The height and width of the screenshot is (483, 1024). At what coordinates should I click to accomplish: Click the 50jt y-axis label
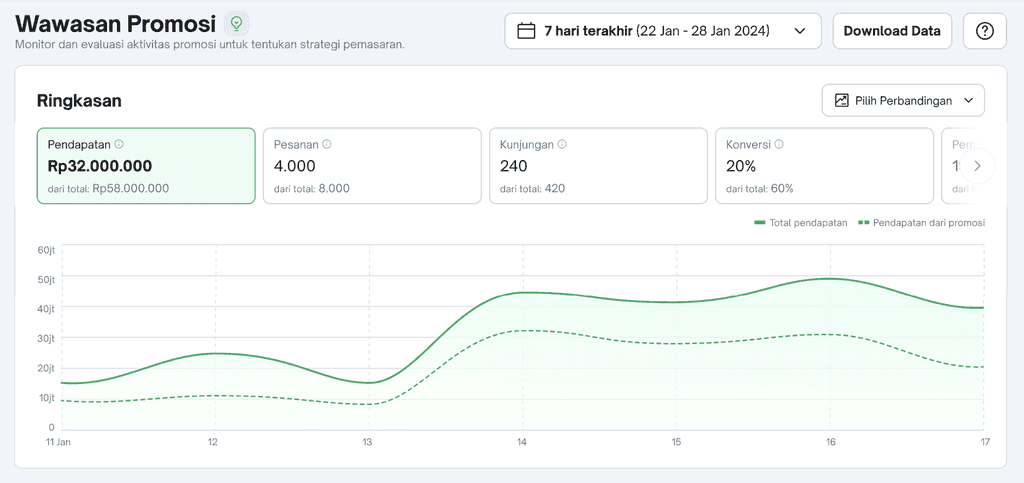coord(46,279)
